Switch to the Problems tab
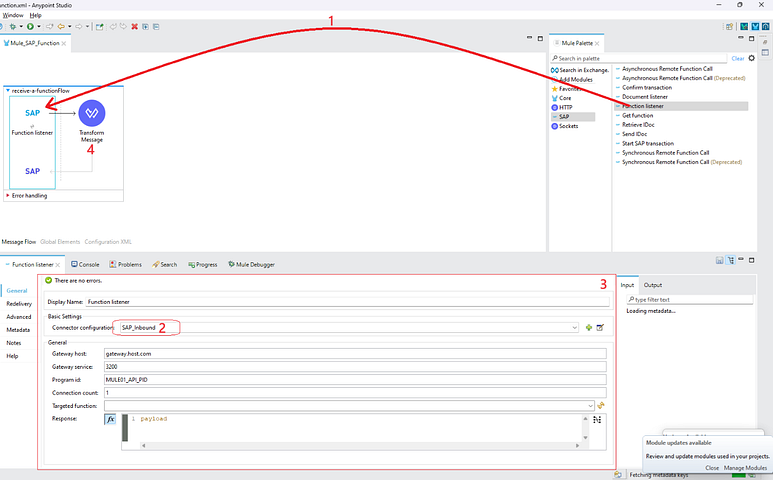 tap(125, 265)
